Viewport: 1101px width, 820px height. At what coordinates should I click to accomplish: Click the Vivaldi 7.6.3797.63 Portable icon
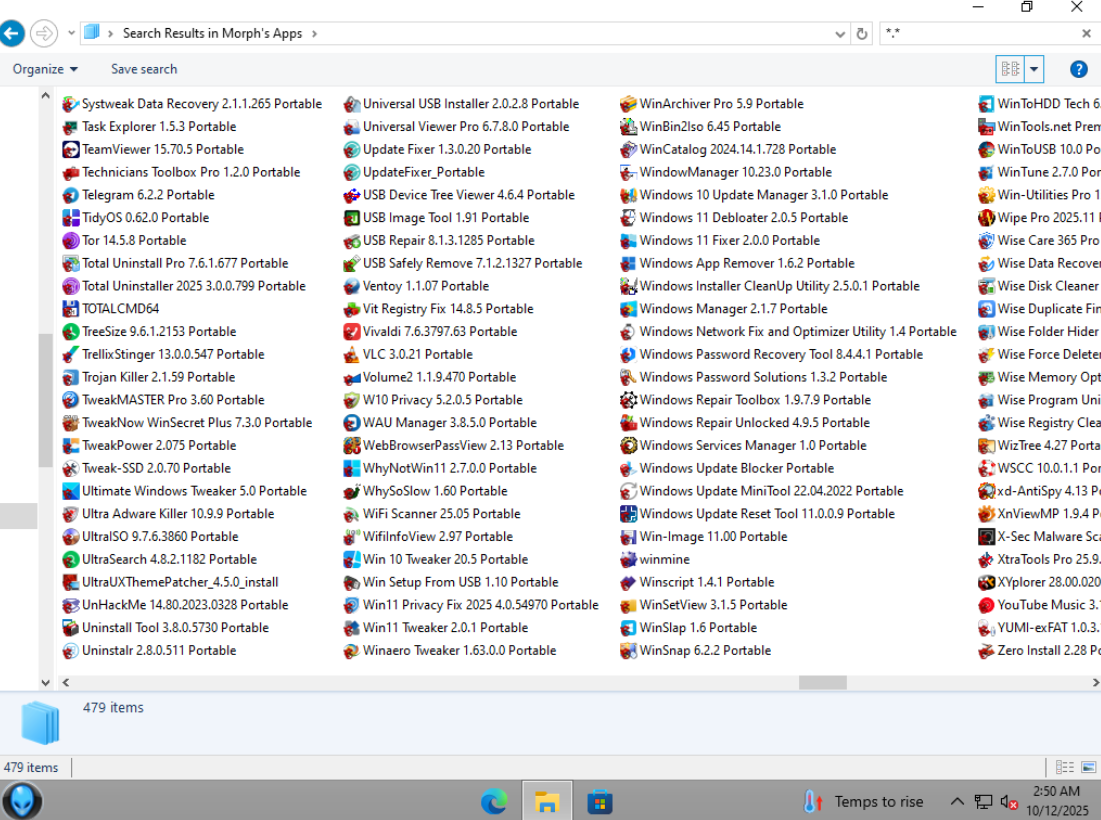[x=351, y=331]
